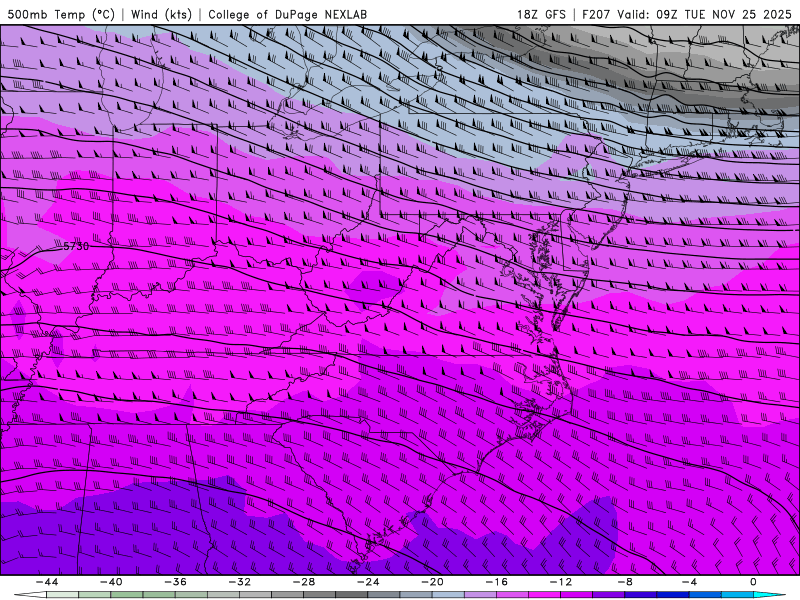This screenshot has height=600, width=800.
Task: Click the "F207" forecast hour text
Action: click(x=597, y=14)
